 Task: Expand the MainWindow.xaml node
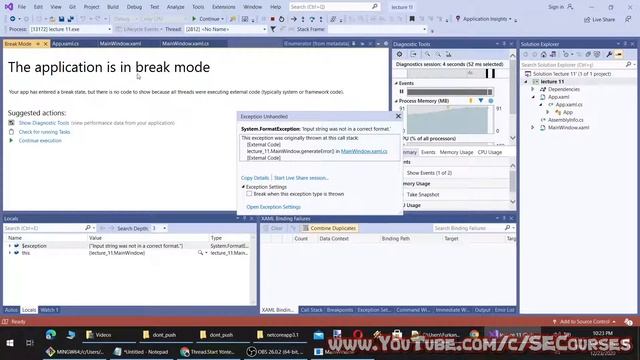pyautogui.click(x=533, y=128)
